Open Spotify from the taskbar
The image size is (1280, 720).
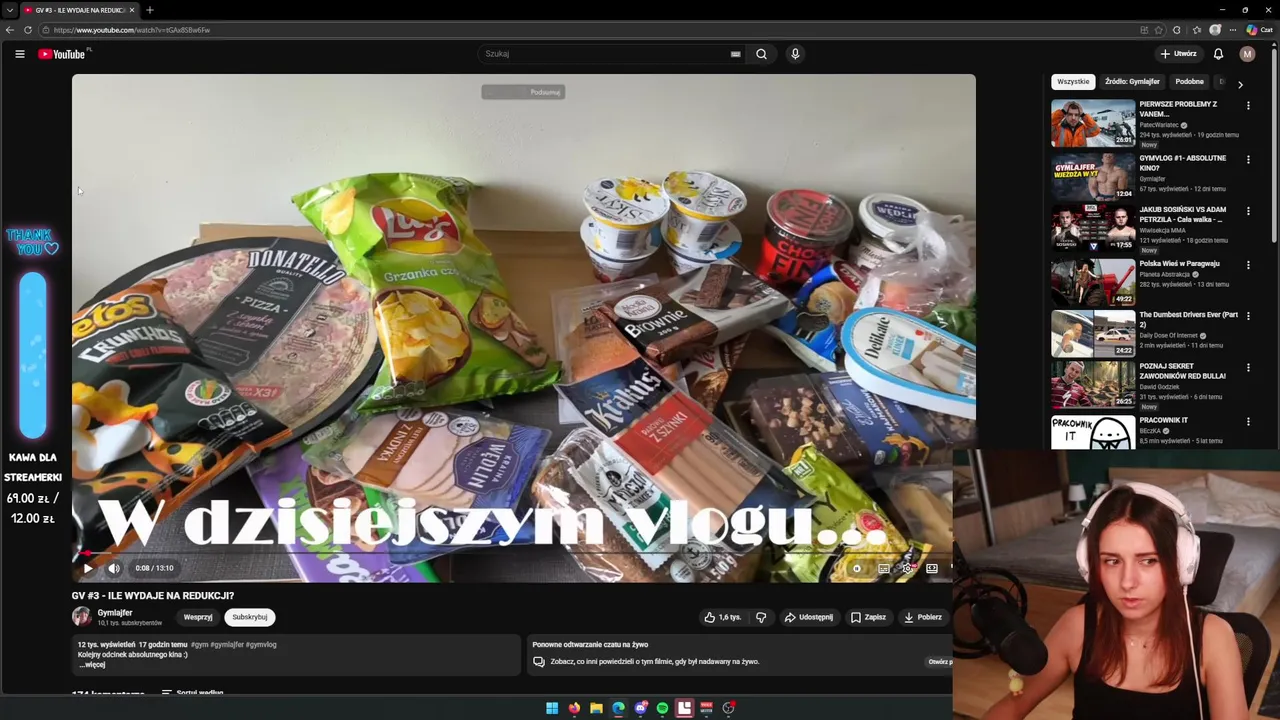coord(662,708)
